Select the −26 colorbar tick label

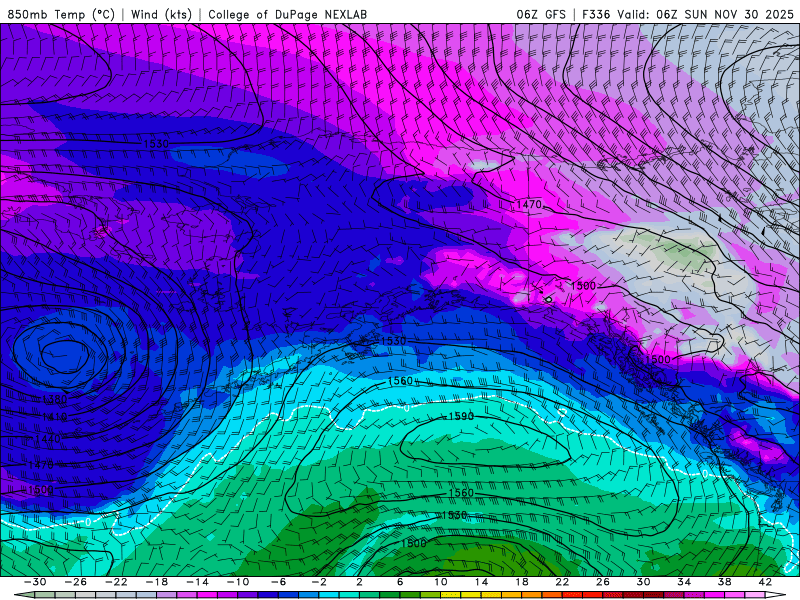pos(76,582)
